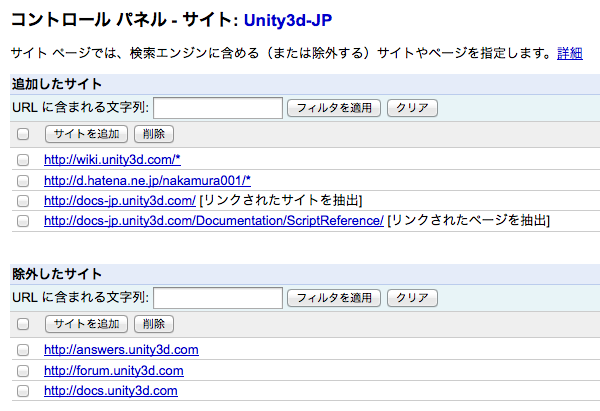Open the http://docs-jp.unity3d.com/ link
Image resolution: width=600 pixels, height=411 pixels.
coord(120,201)
